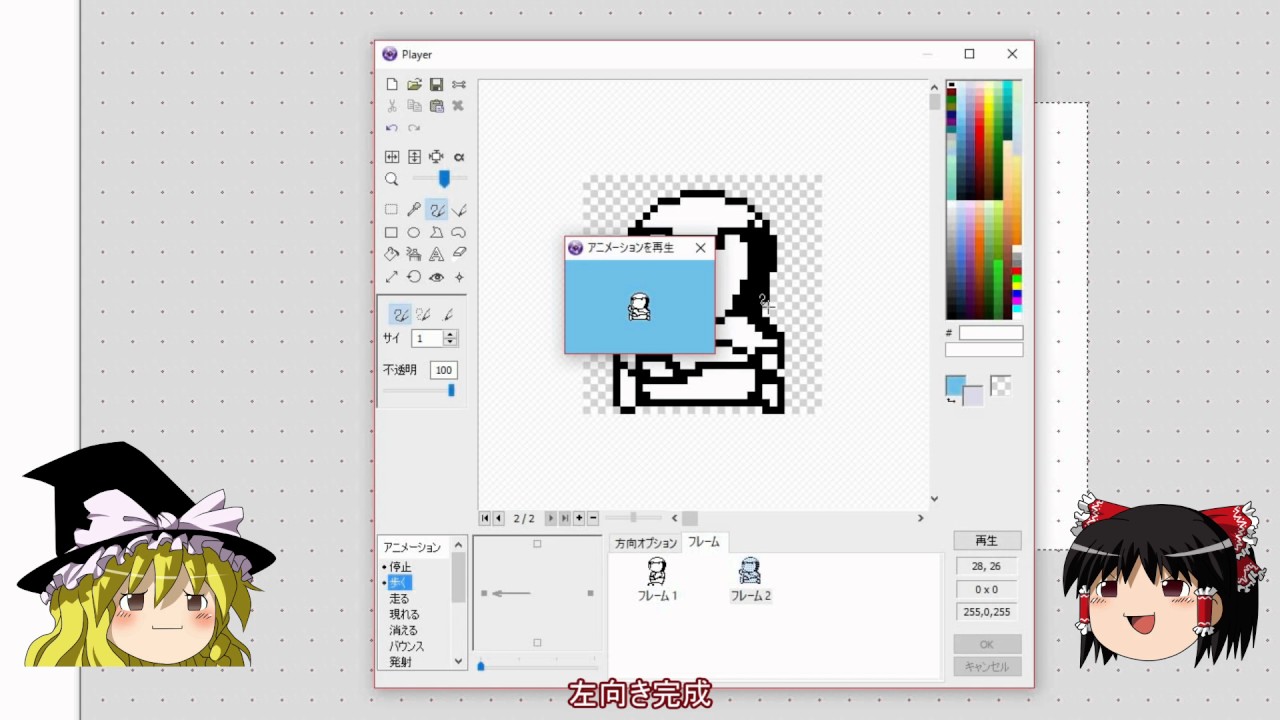Open a file with folder icon

tap(414, 85)
